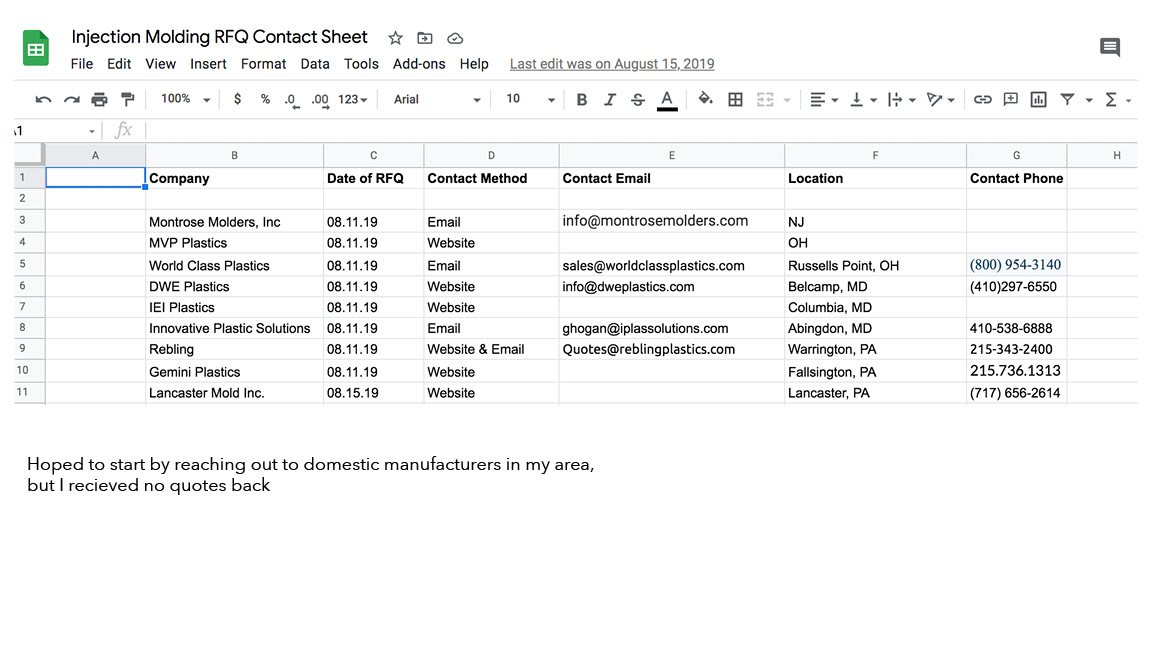The width and height of the screenshot is (1152, 648).
Task: Click the Insert comment icon
Action: pyautogui.click(x=1011, y=99)
